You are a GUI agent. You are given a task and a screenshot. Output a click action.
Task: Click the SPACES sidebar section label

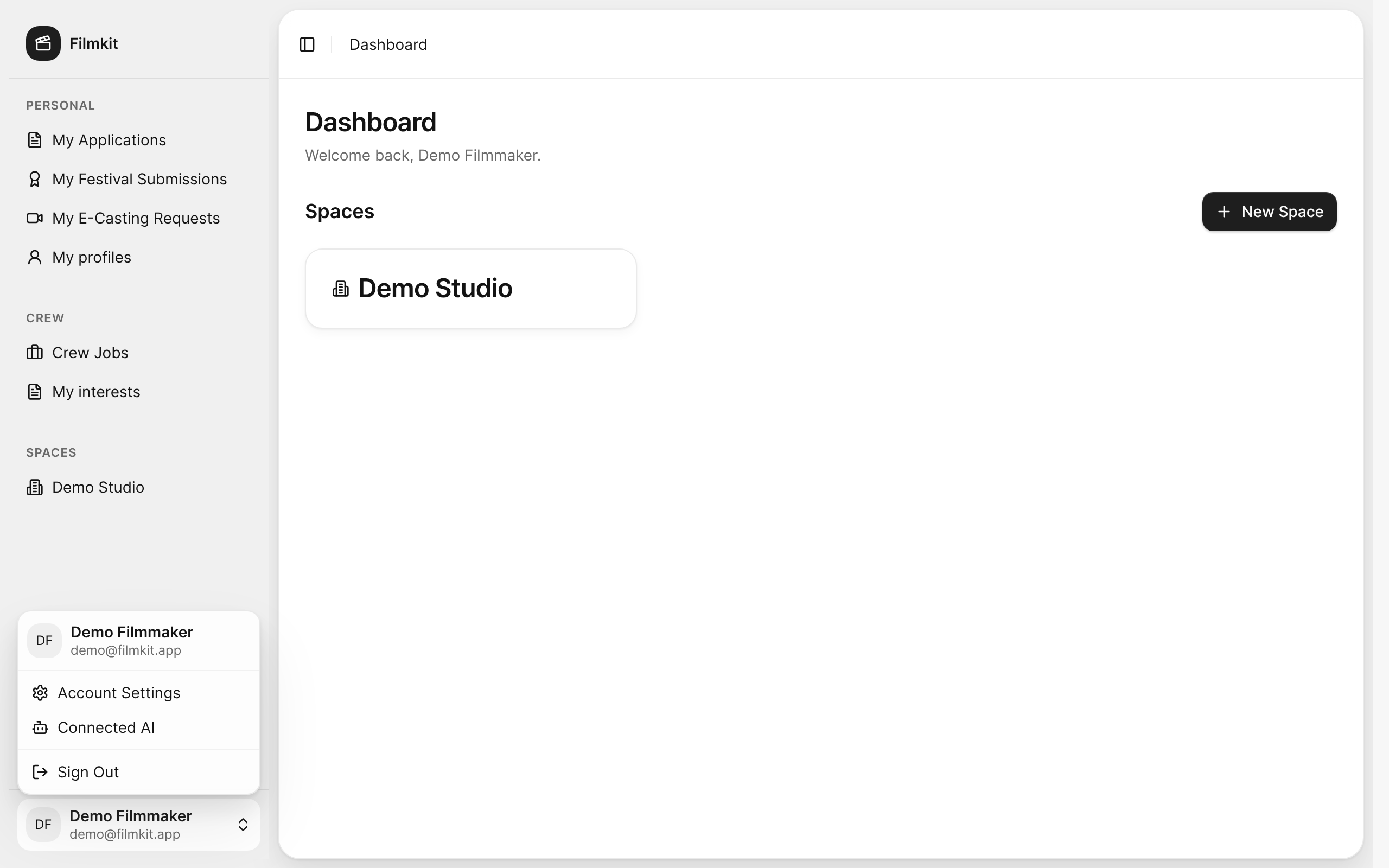click(x=51, y=452)
